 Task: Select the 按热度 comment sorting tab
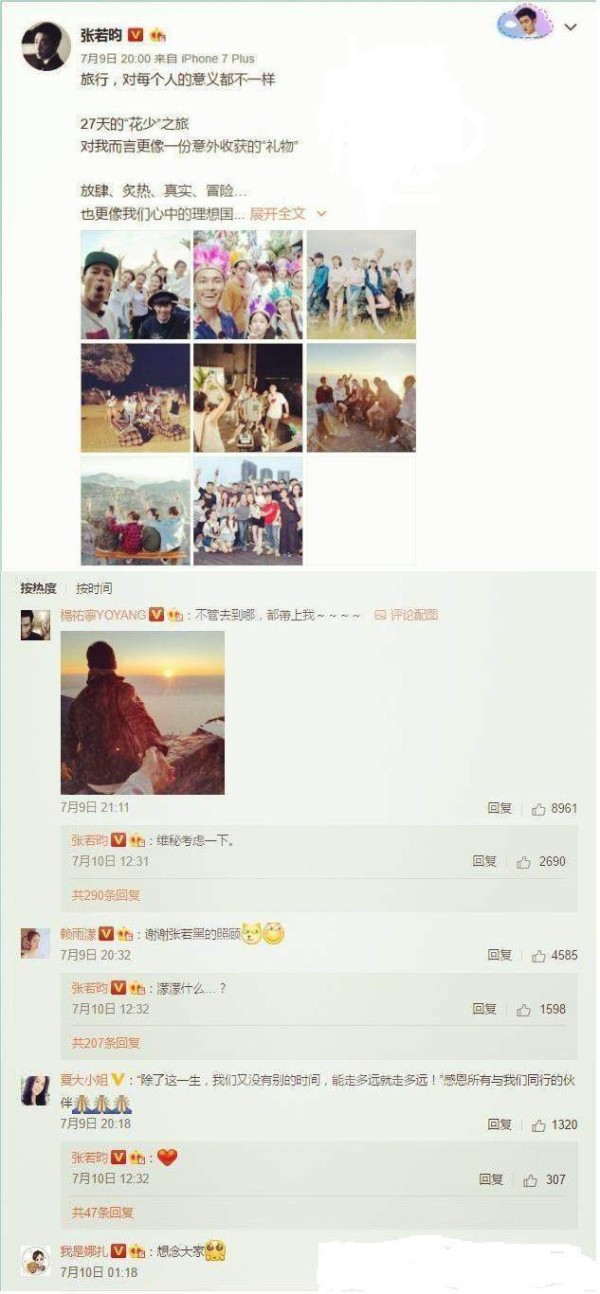(38, 588)
